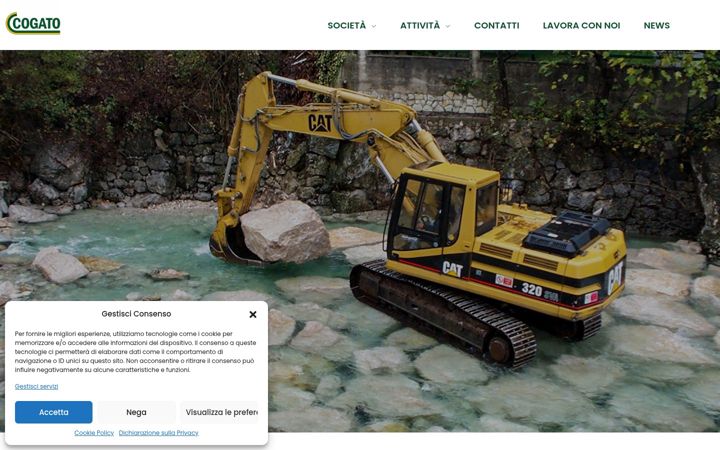Open the Cookie Policy link
720x450 pixels.
(94, 433)
